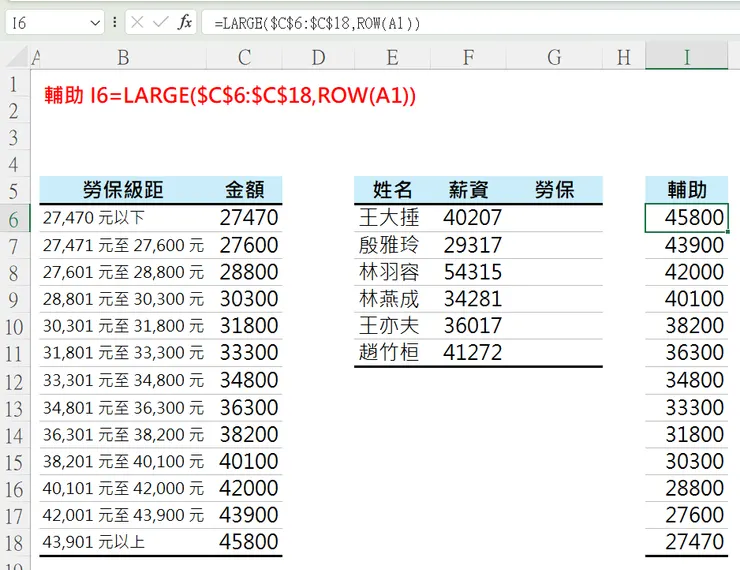Click the 勞保級距 header cell
740x570 pixels.
pos(123,190)
